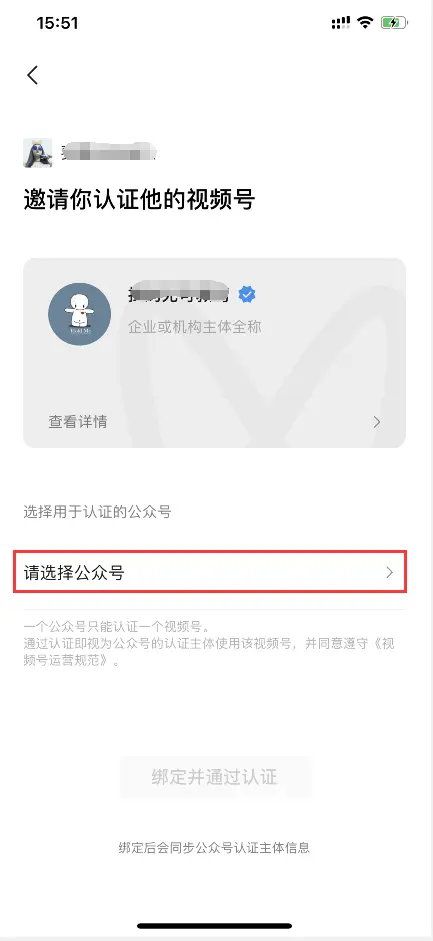Screen dimensions: 433x941
Task: Tap the blue verified badge icon
Action: (247, 294)
